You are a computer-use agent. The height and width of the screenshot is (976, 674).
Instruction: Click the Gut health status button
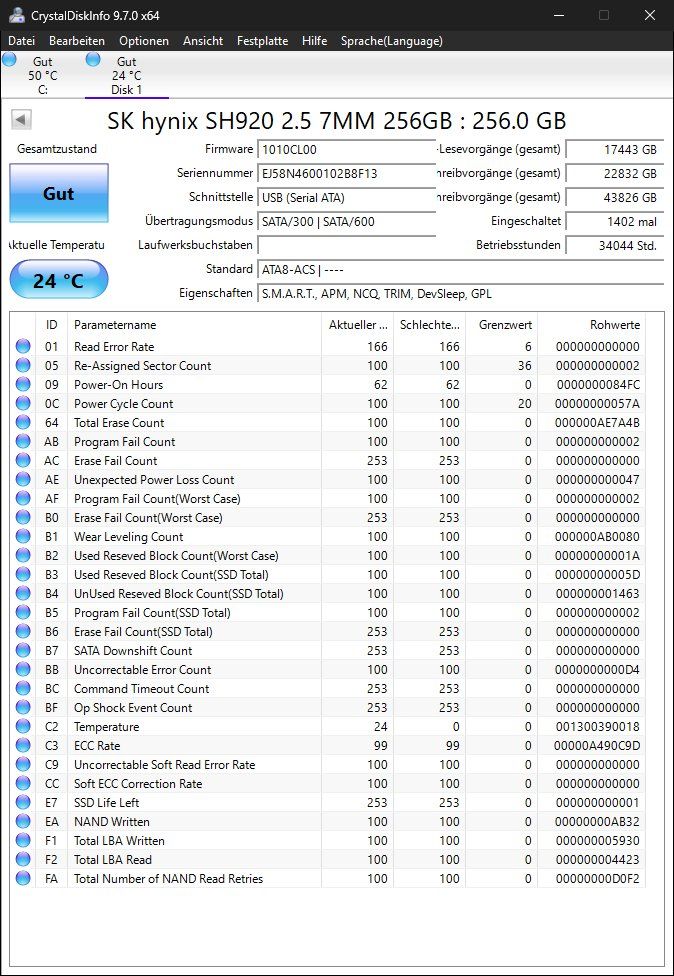[x=59, y=194]
